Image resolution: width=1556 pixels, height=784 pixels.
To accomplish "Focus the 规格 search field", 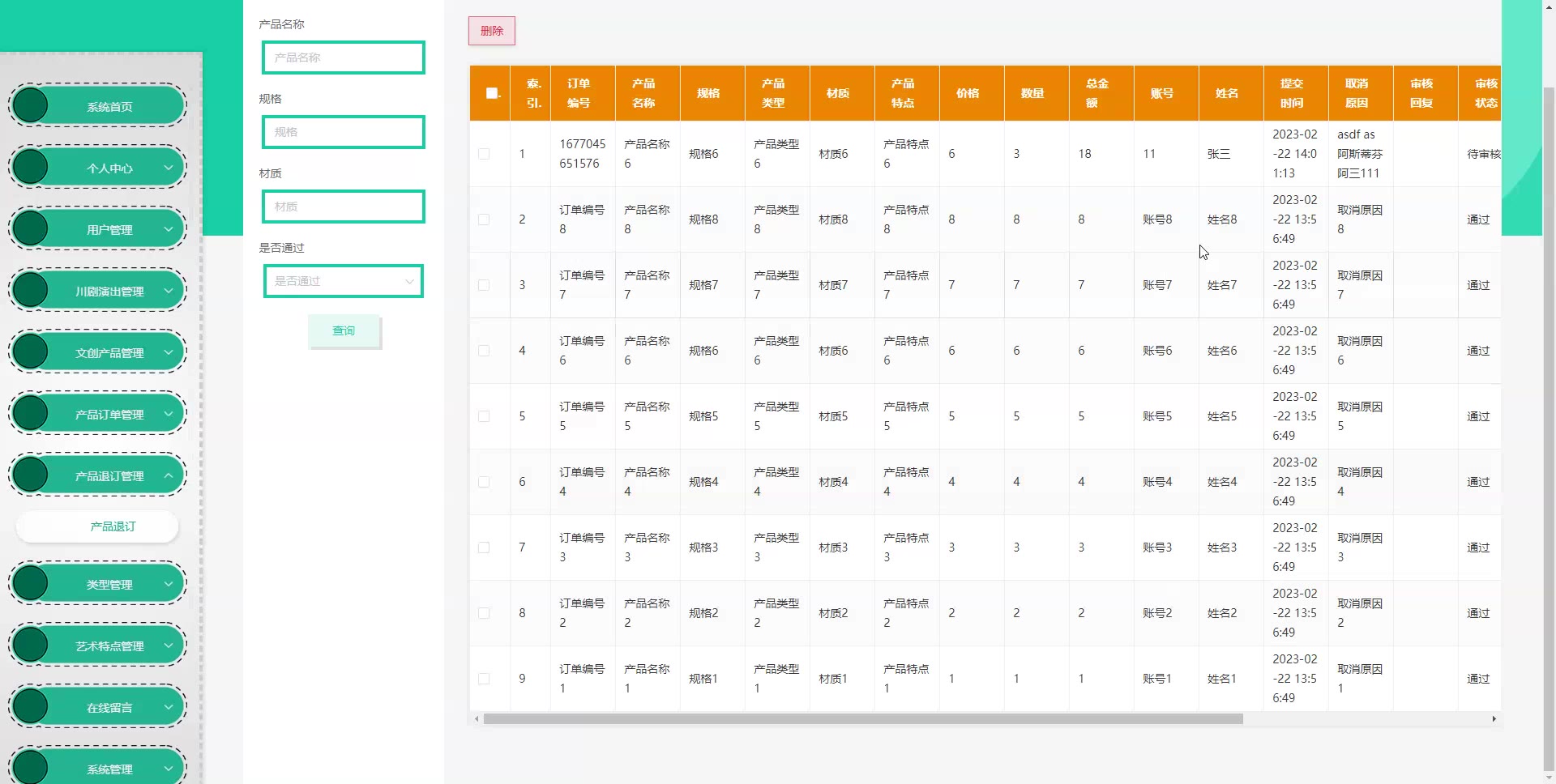I will pyautogui.click(x=344, y=132).
